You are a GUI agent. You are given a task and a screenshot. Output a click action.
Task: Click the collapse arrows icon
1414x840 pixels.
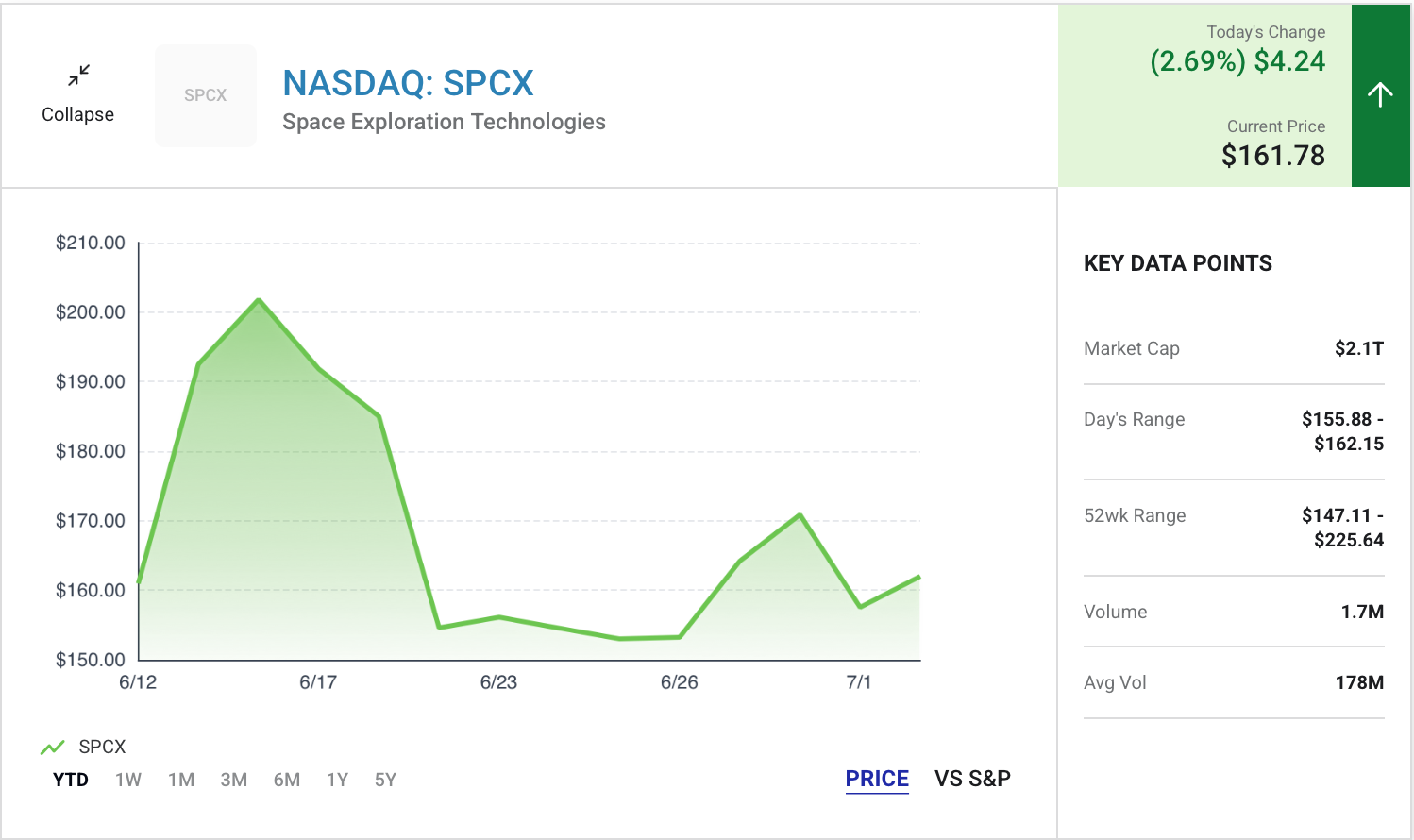pos(78,75)
